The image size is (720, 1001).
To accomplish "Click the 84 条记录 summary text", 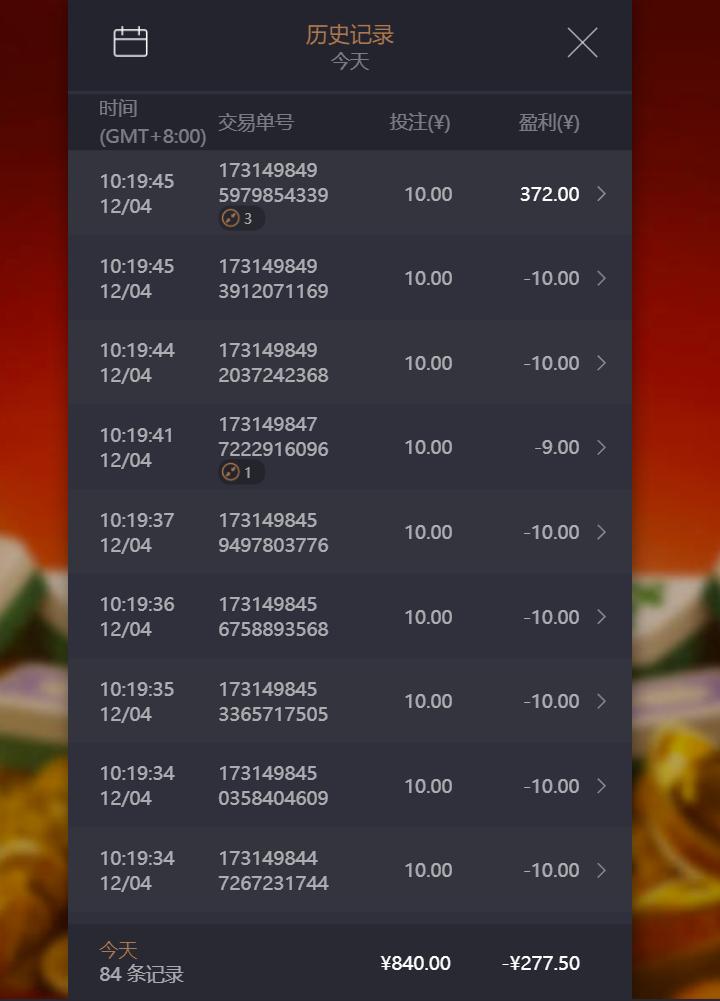I will click(x=141, y=974).
